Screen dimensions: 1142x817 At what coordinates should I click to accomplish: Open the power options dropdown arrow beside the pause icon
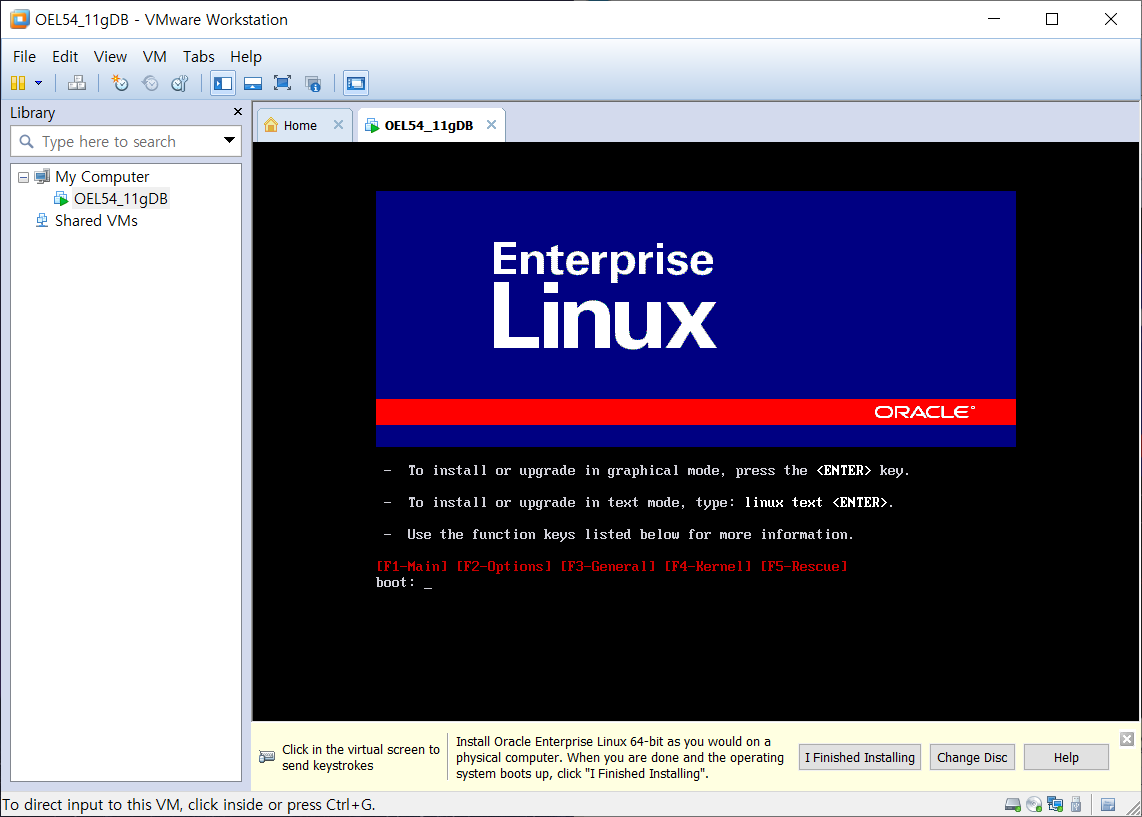click(x=39, y=84)
